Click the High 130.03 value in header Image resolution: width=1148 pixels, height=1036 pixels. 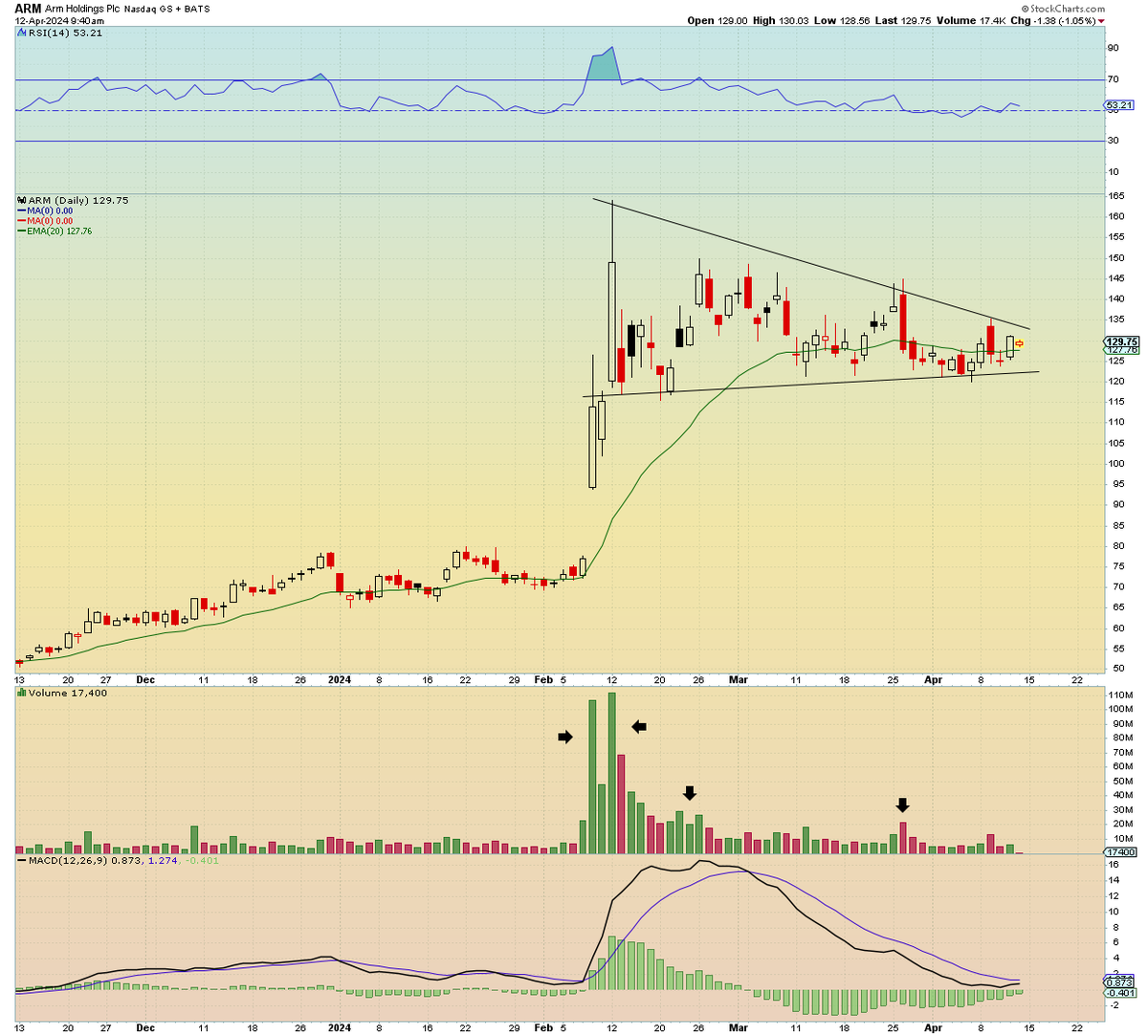[779, 21]
